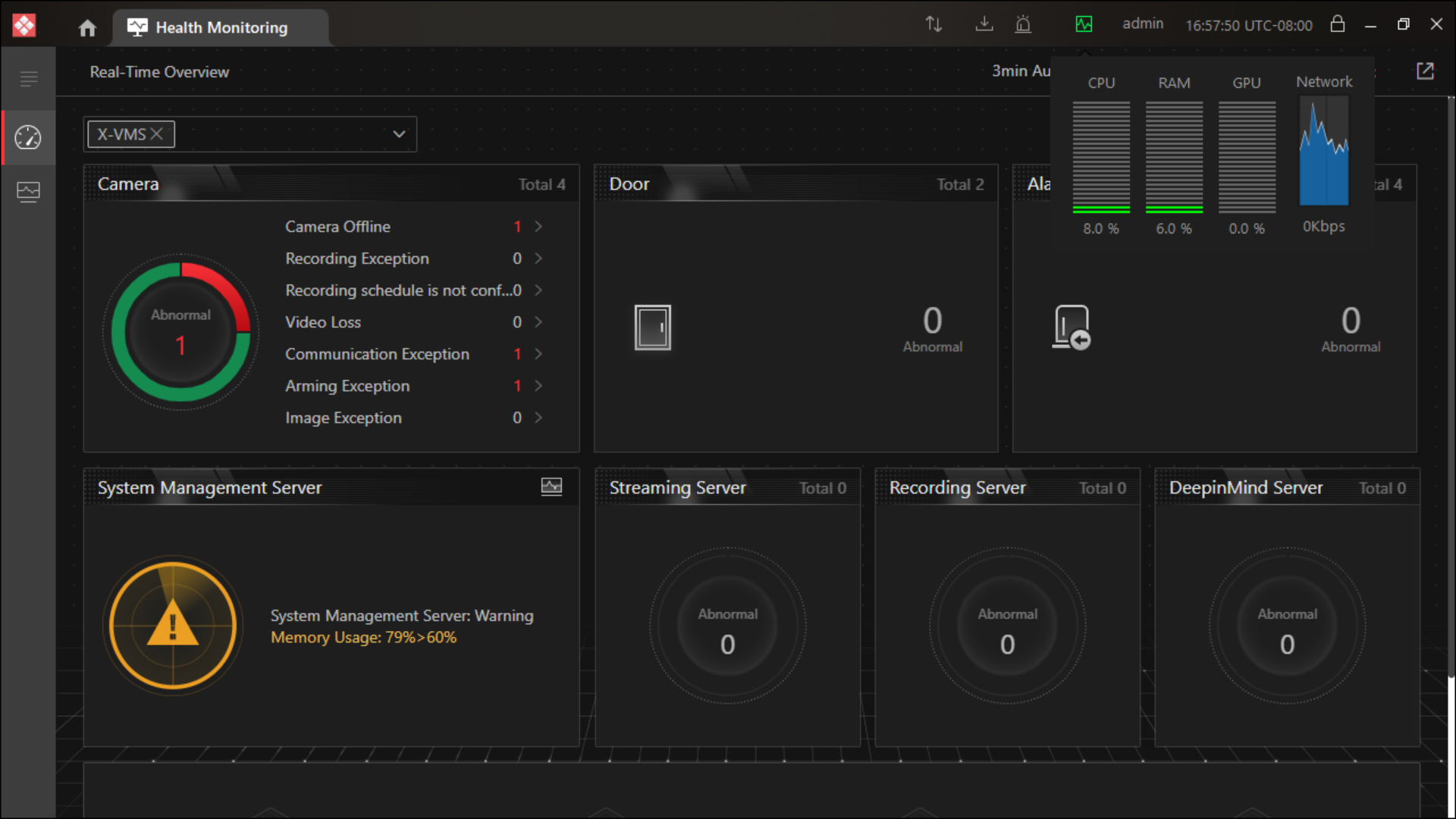Open the alarm center icon in title bar
This screenshot has width=1456, height=819.
click(x=1023, y=24)
